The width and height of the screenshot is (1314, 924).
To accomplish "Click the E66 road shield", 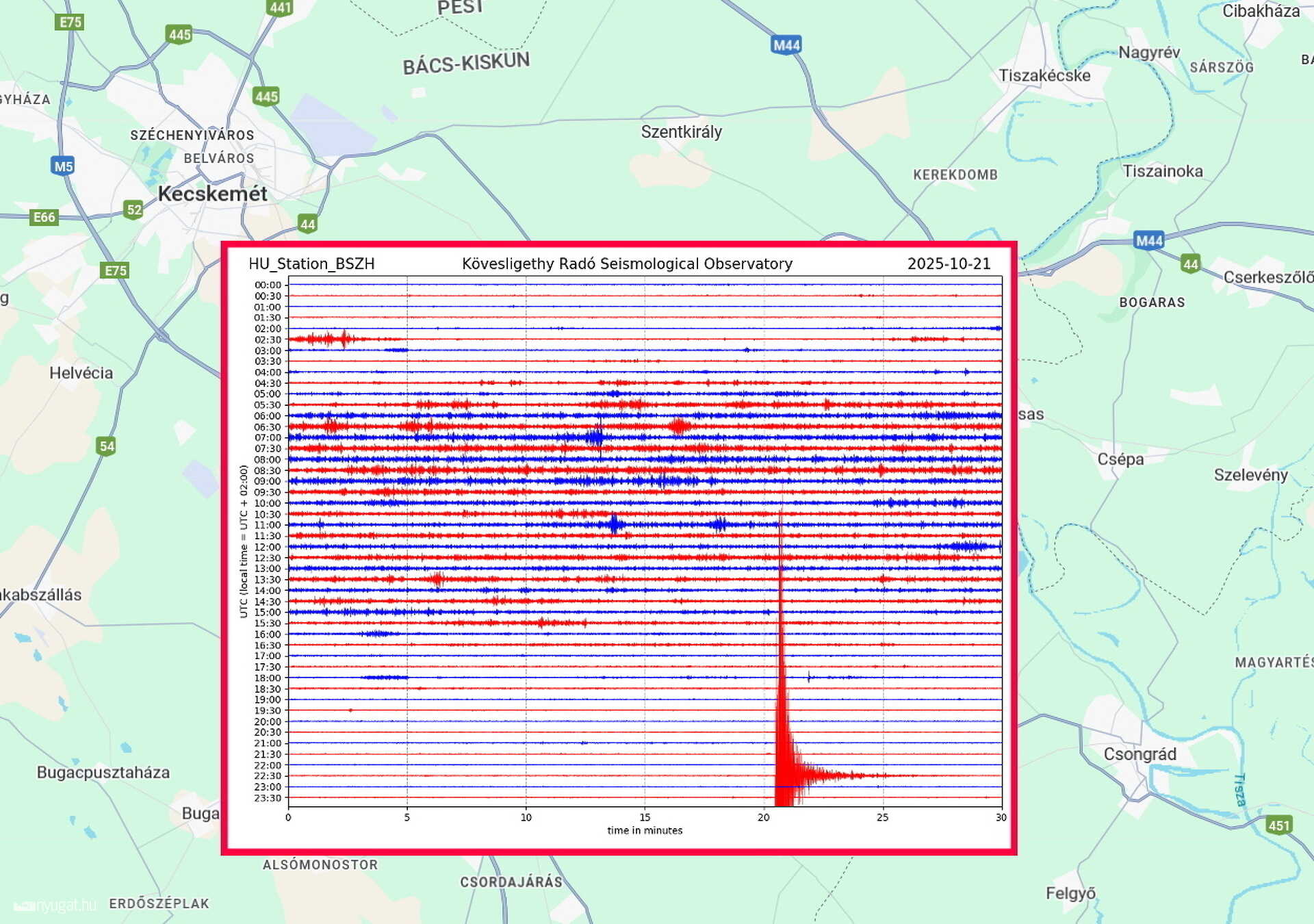I will [x=44, y=218].
